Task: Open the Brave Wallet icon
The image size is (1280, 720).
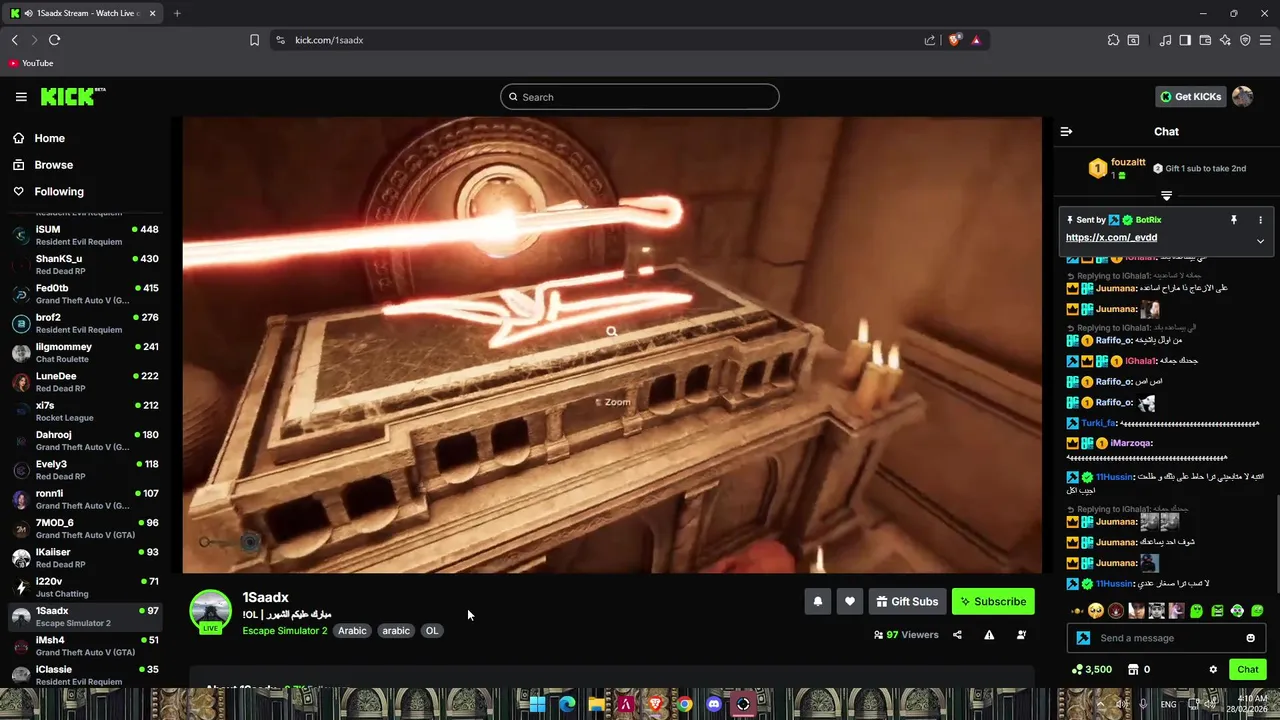Action: 1205,40
